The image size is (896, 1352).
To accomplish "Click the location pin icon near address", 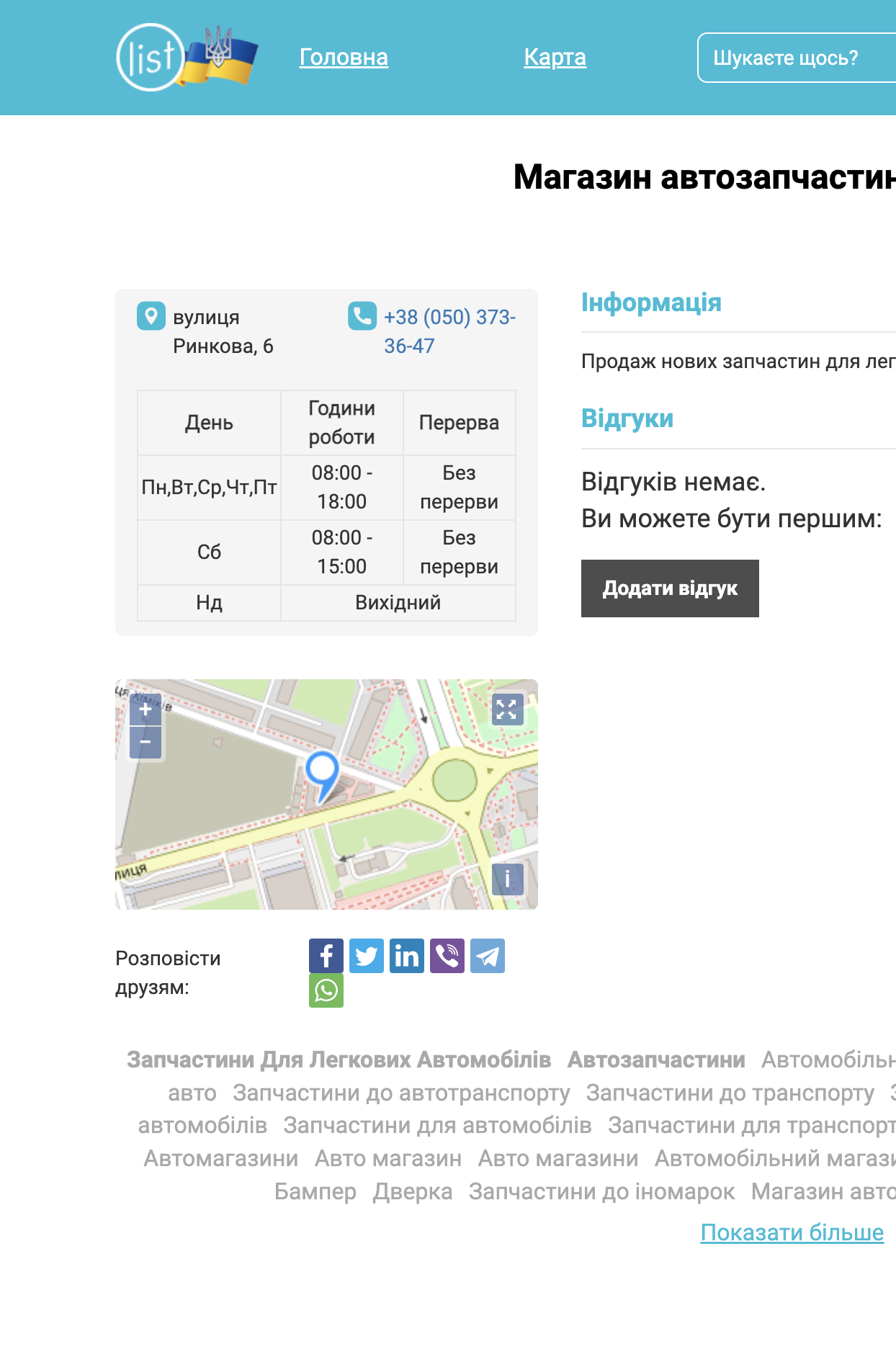I will point(151,316).
